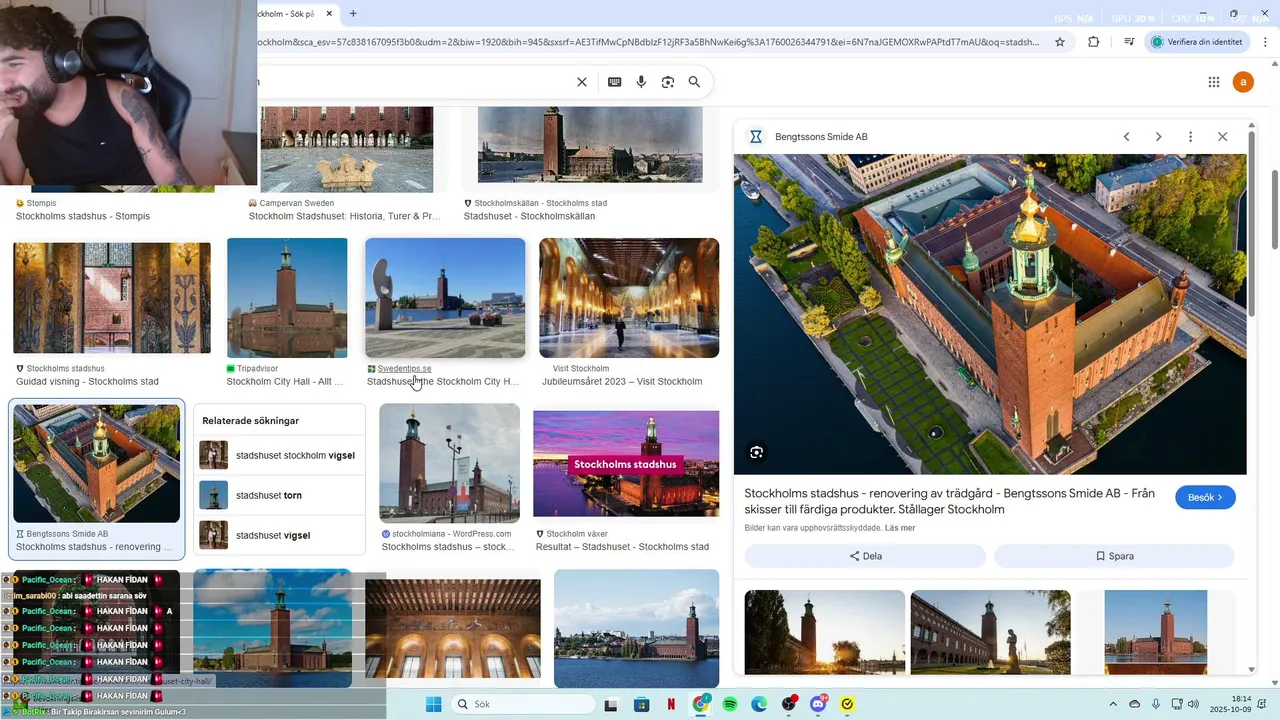
Task: Start voice search with the microphone
Action: pyautogui.click(x=642, y=82)
